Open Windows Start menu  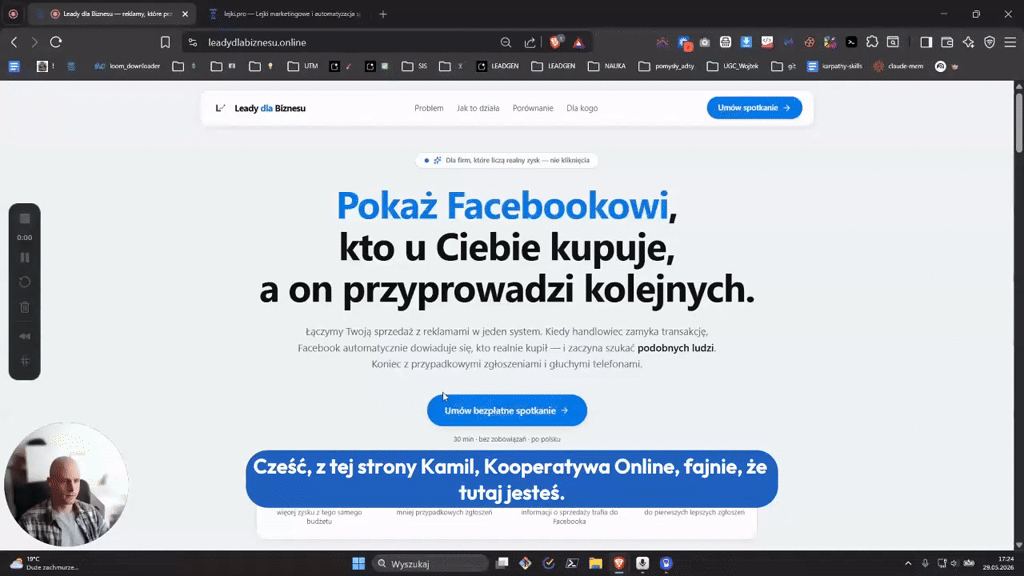pos(359,564)
